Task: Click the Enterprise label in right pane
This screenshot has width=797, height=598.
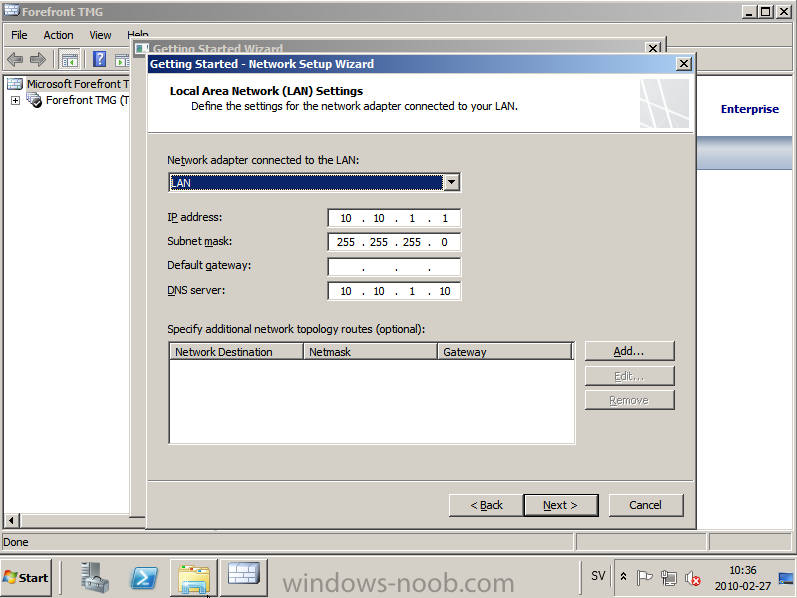Action: click(750, 109)
